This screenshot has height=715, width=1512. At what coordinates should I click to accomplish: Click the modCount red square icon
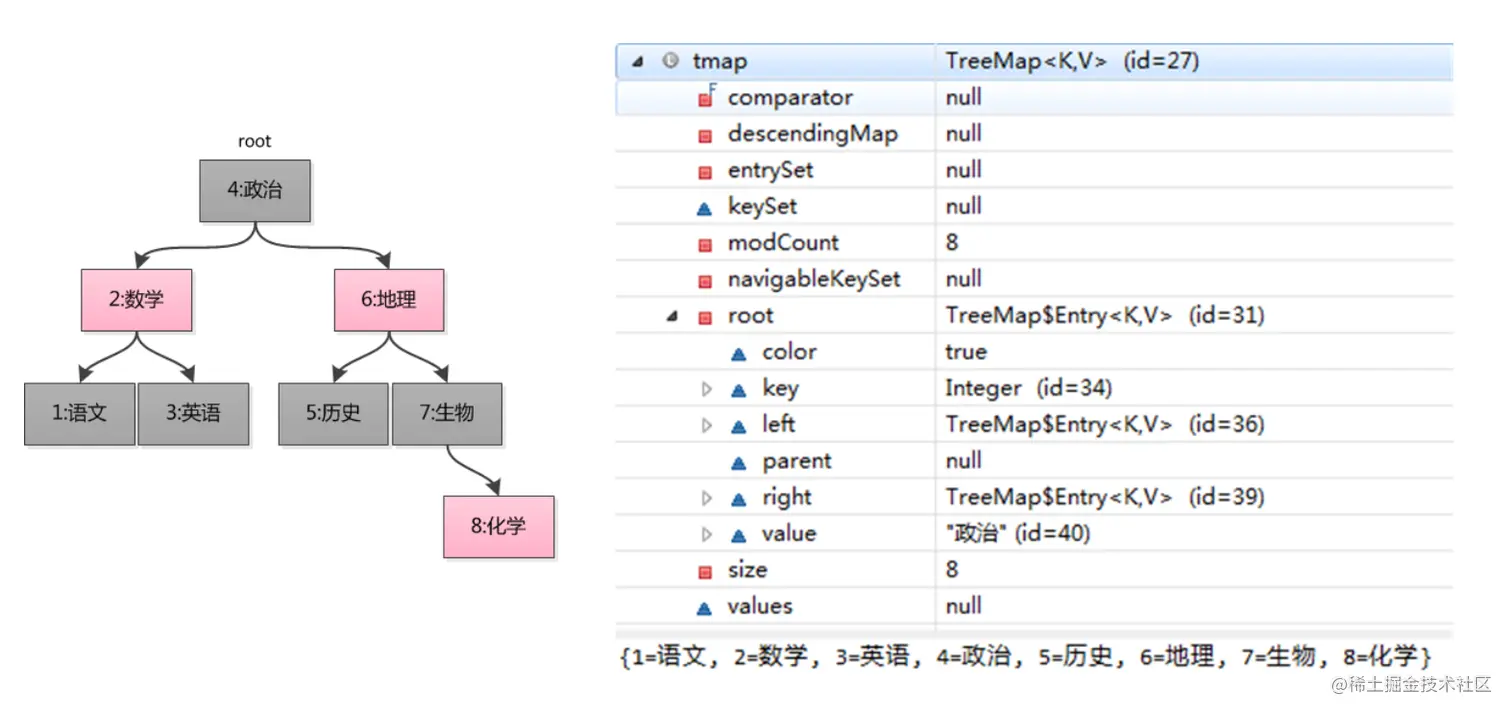click(x=705, y=244)
